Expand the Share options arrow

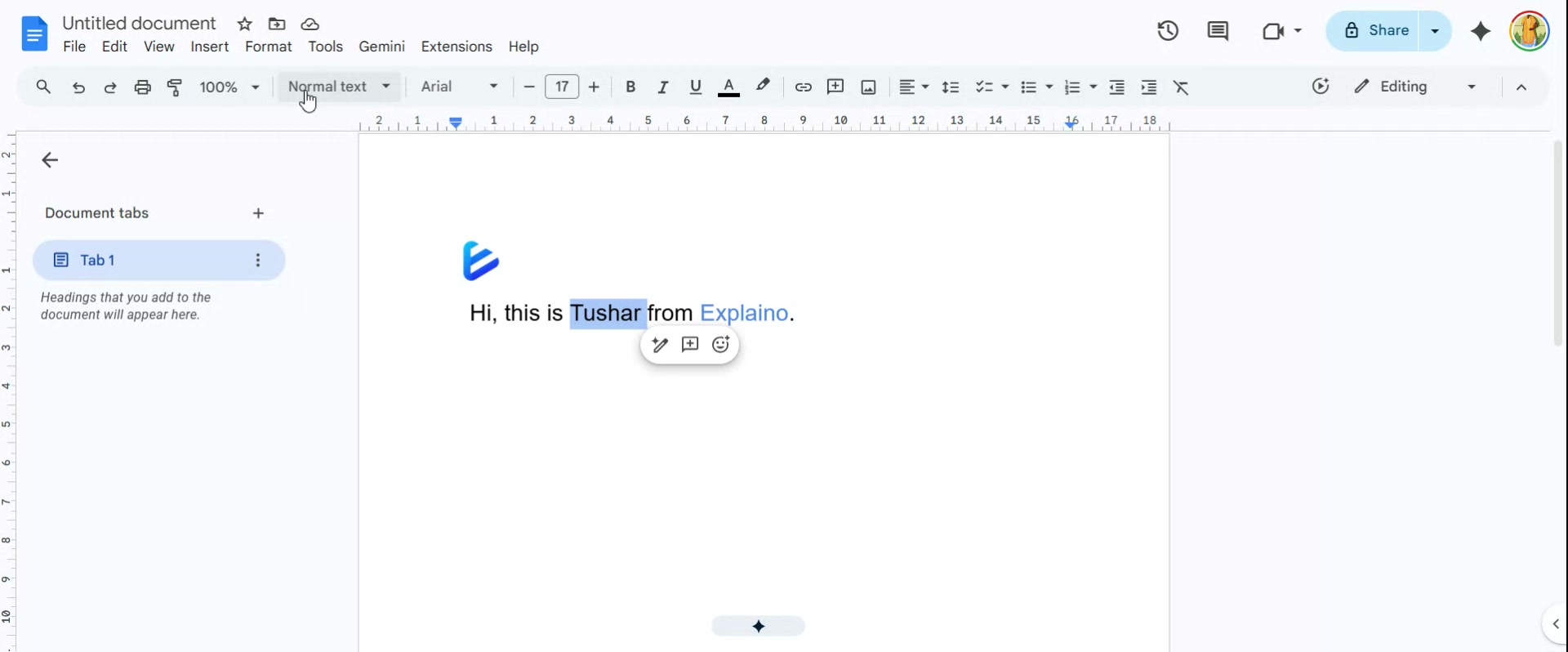(1435, 31)
